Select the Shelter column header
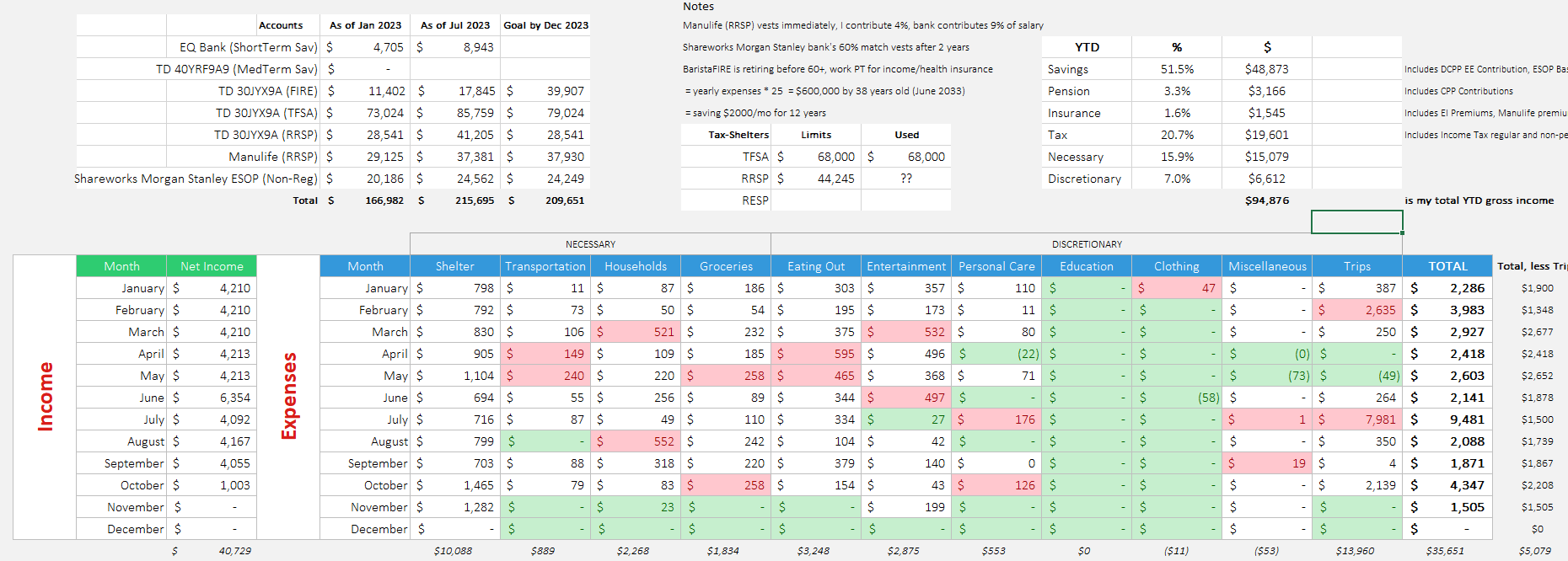1568x561 pixels. [454, 266]
